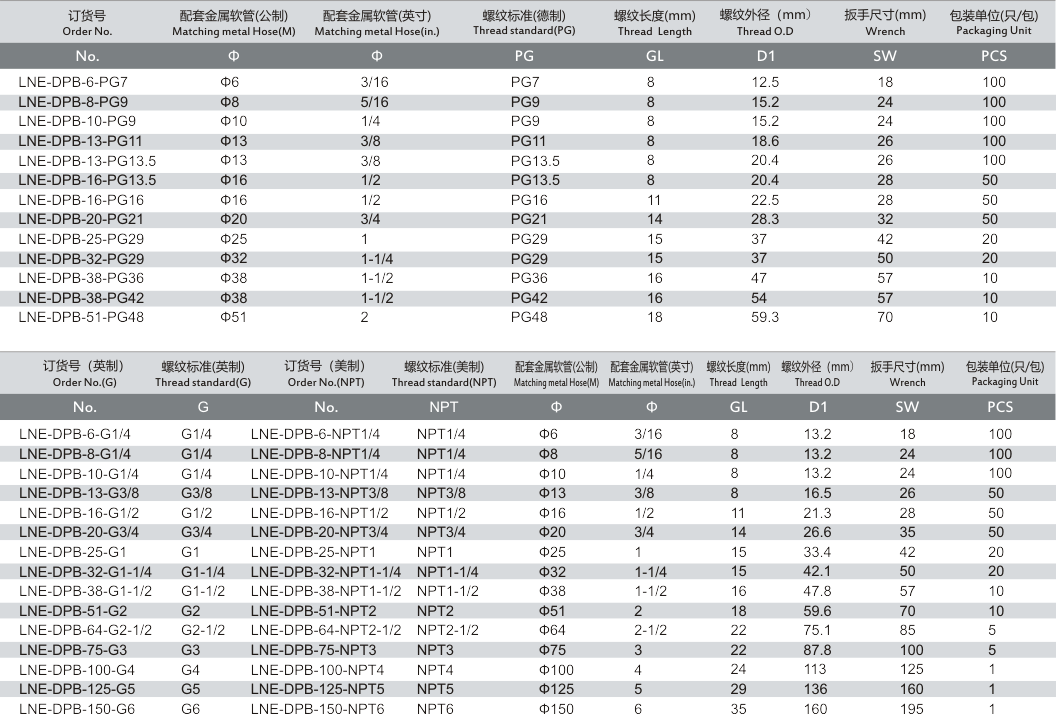Click the LNE-DPB-6-PG7 order number cell
This screenshot has height=714, width=1056.
click(72, 82)
